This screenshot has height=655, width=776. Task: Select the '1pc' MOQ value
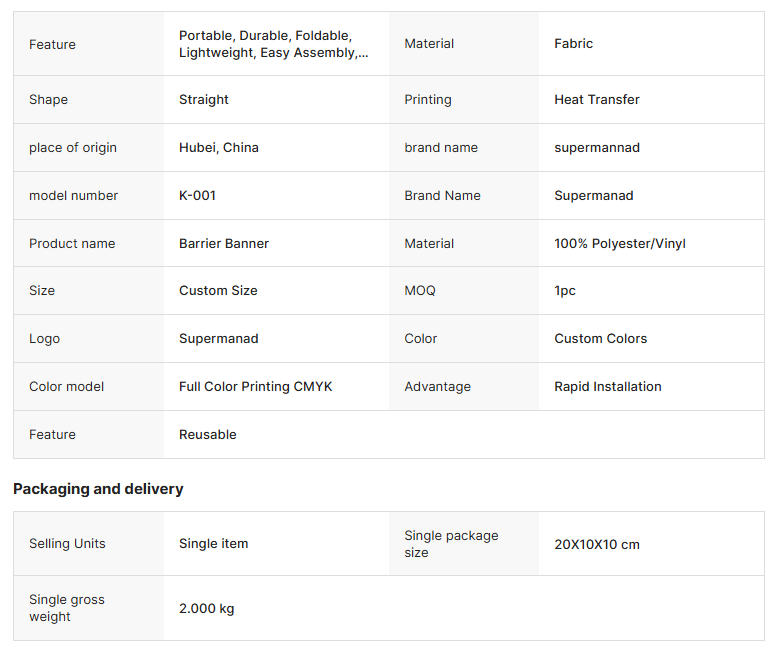coord(565,291)
